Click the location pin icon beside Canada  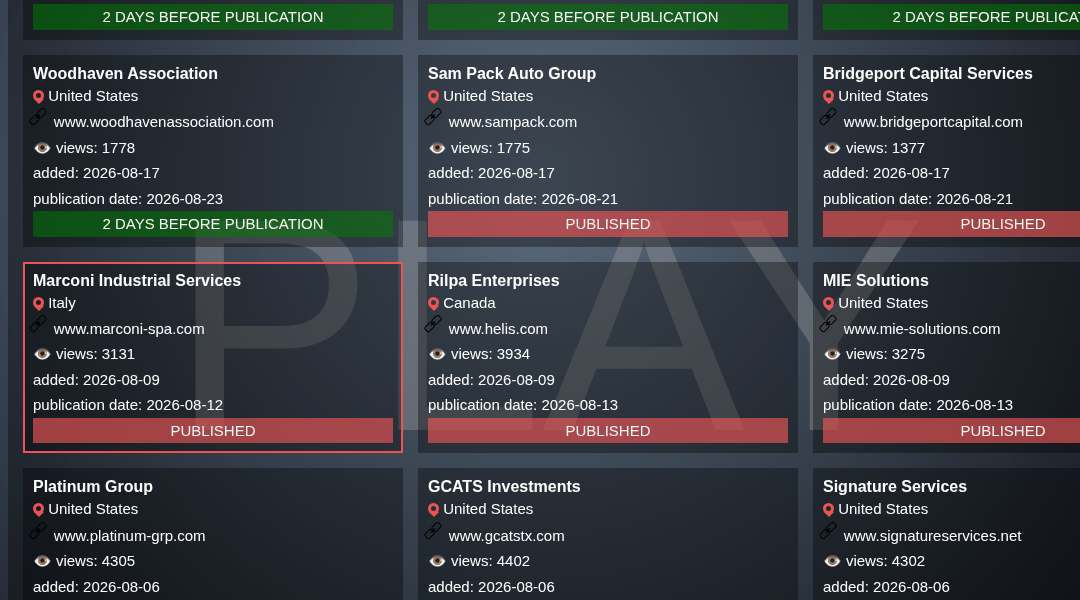coord(433,304)
